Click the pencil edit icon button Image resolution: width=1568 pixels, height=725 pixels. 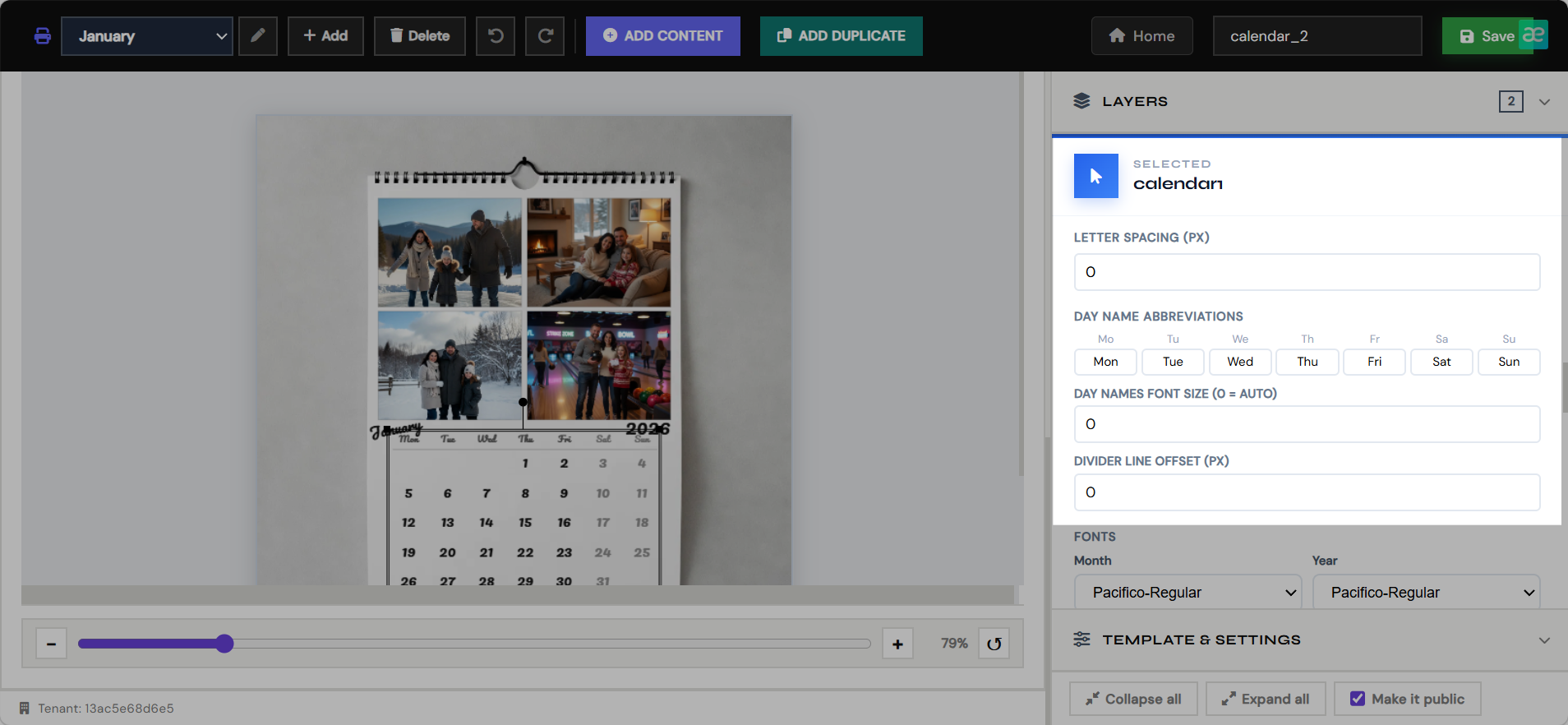pos(258,36)
